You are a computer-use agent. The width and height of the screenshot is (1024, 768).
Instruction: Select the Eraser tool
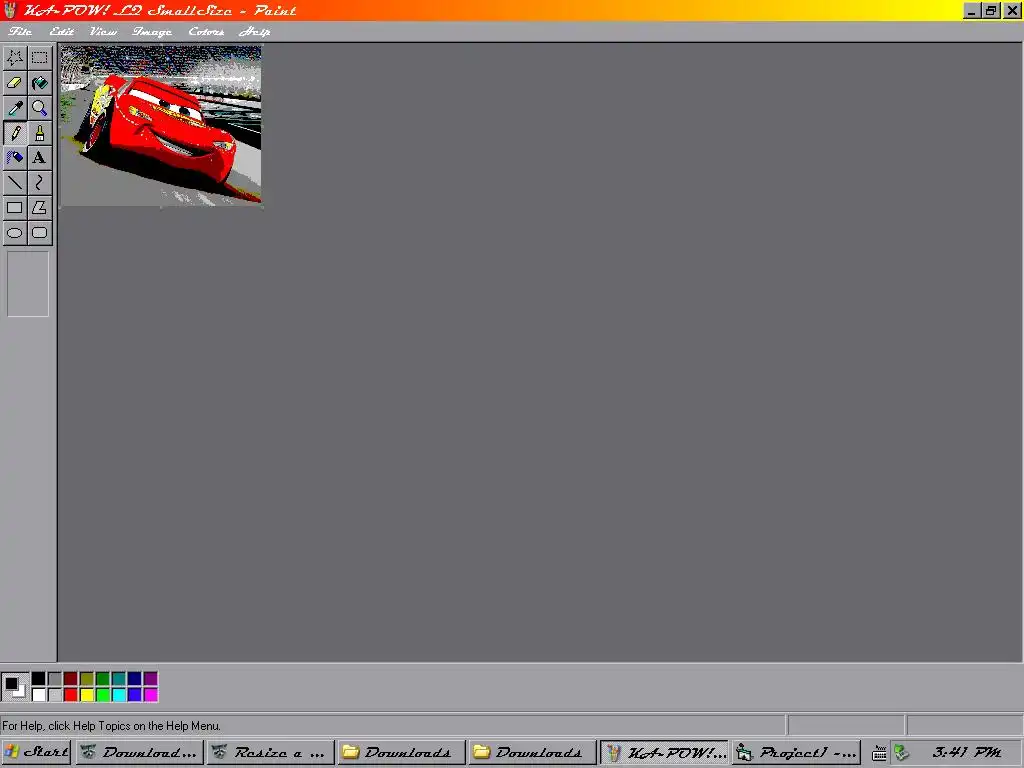tap(15, 83)
